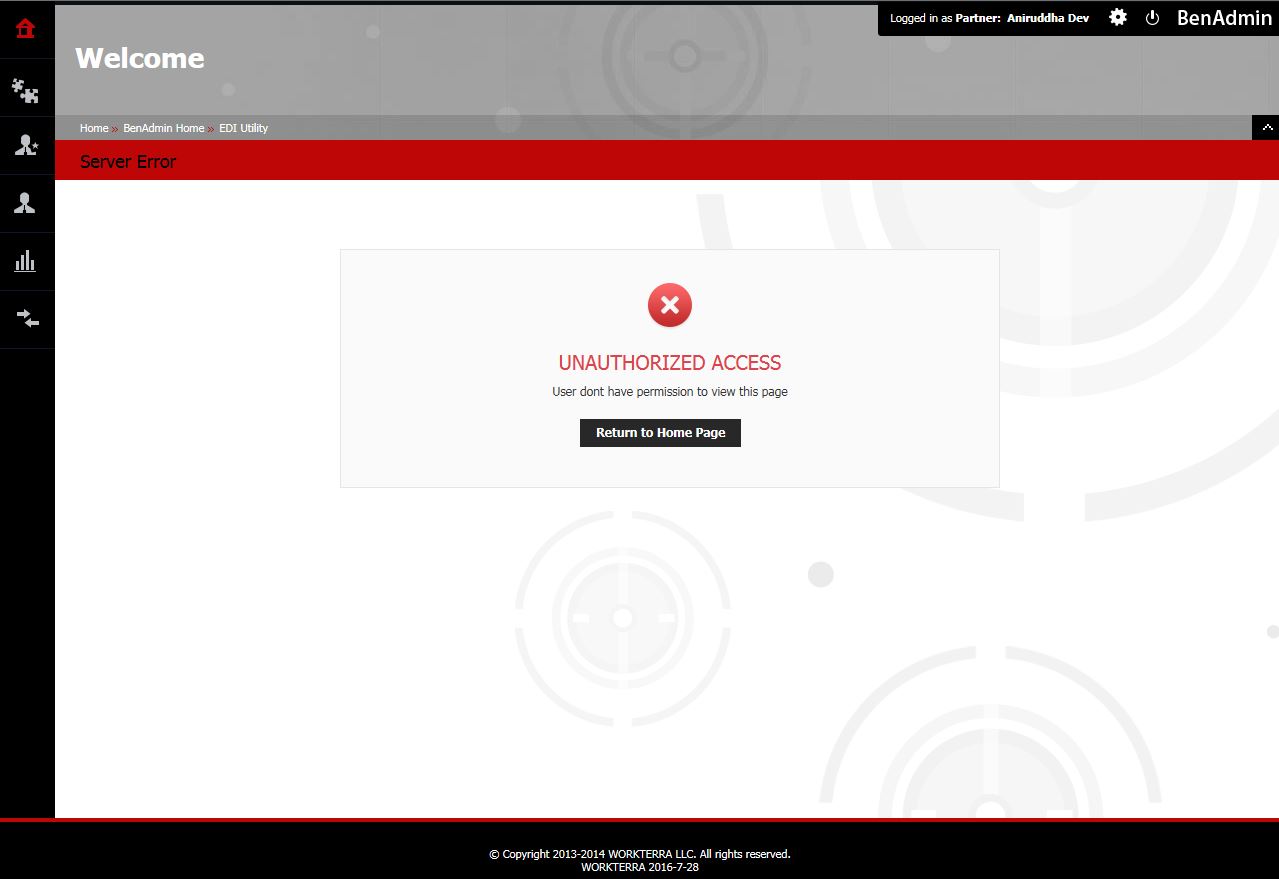Collapse the header with the up chevron

point(1267,128)
